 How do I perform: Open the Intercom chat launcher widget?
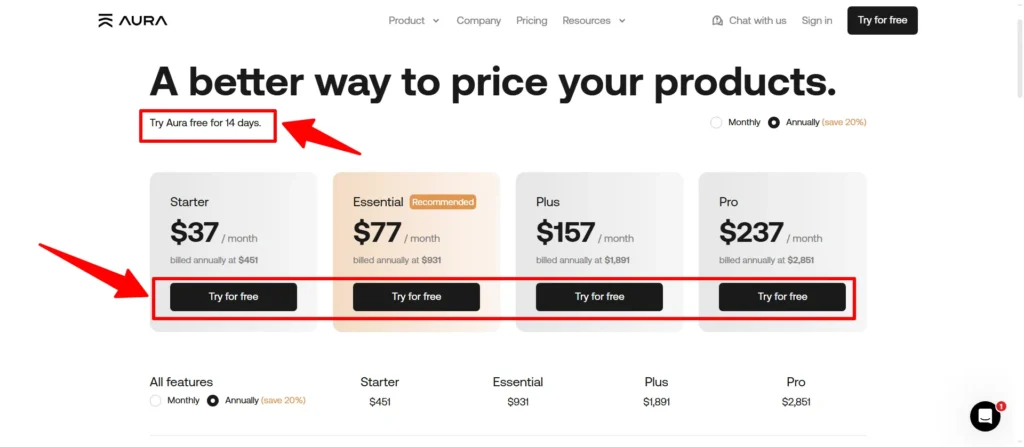[985, 416]
